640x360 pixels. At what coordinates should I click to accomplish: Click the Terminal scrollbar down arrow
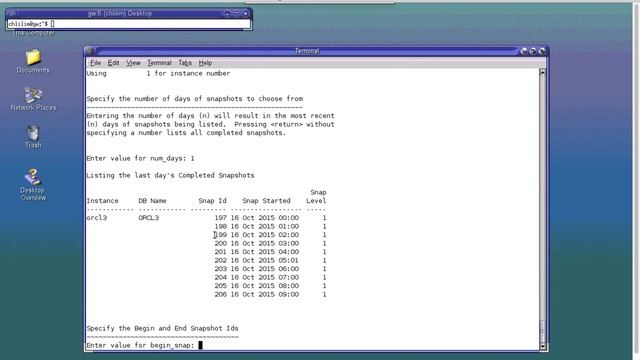tap(542, 346)
